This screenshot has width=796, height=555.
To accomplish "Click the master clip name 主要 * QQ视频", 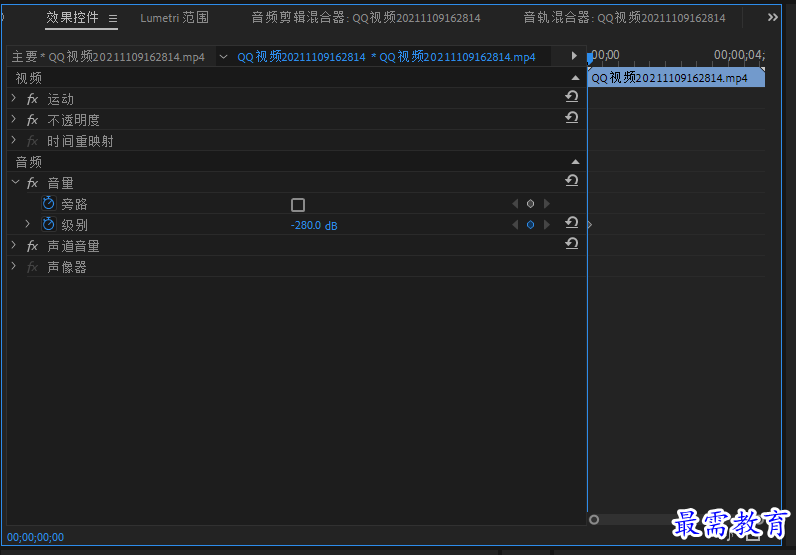I will click(x=108, y=57).
